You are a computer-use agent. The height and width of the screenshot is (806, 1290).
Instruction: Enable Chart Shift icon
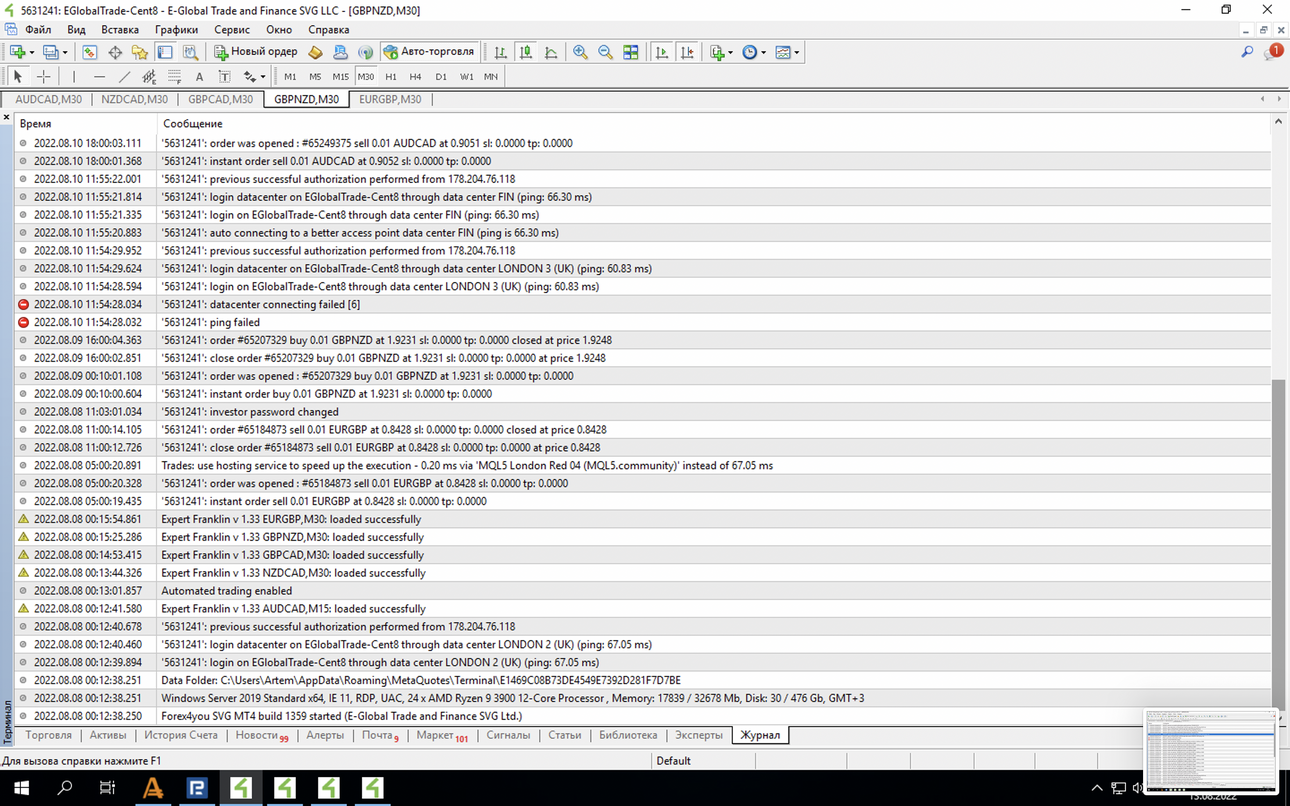pyautogui.click(x=687, y=52)
